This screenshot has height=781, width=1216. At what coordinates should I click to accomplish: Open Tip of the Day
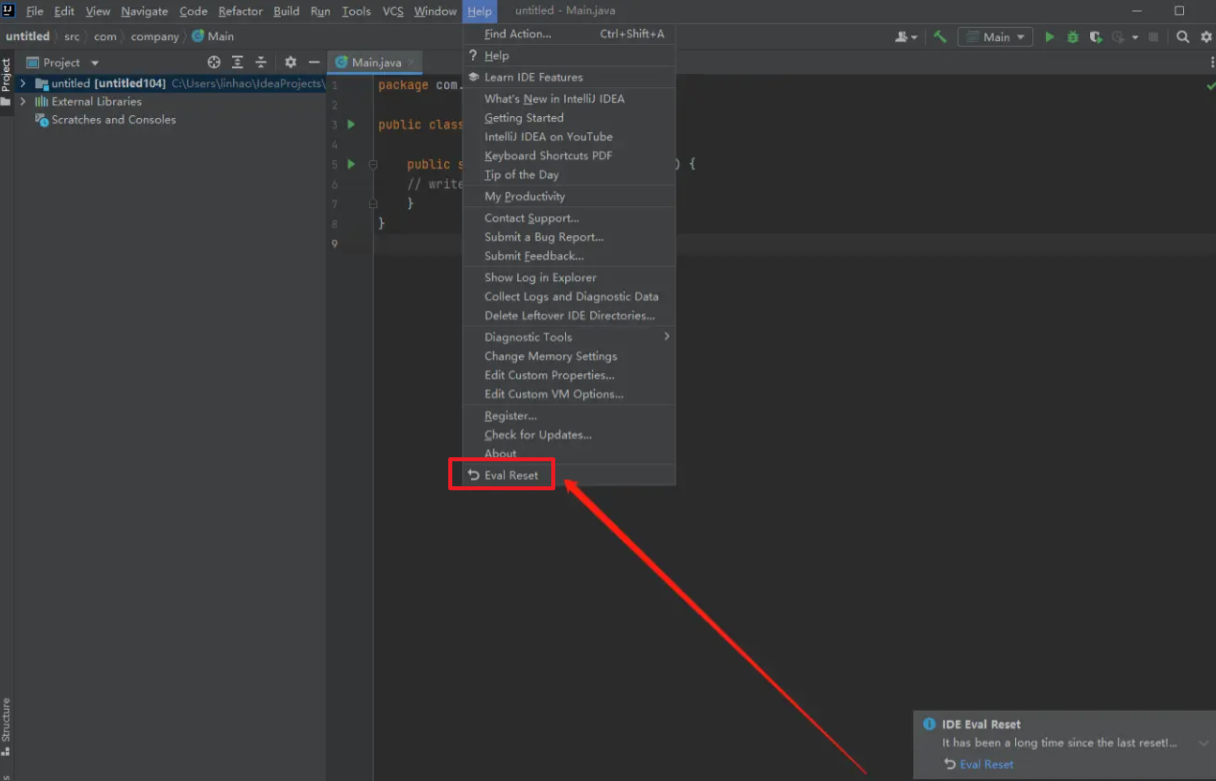coord(569,175)
